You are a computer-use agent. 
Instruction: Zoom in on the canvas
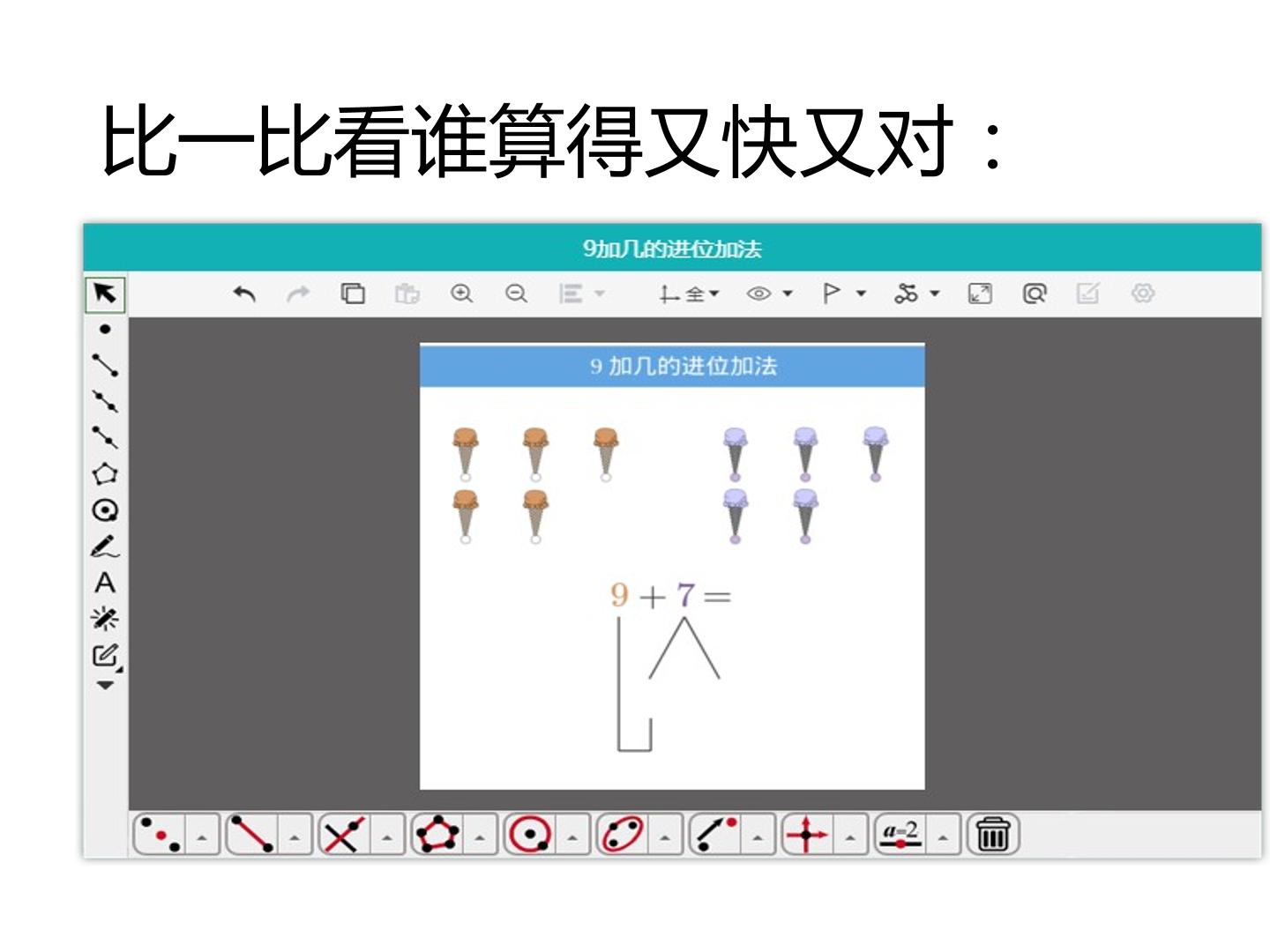pyautogui.click(x=461, y=294)
